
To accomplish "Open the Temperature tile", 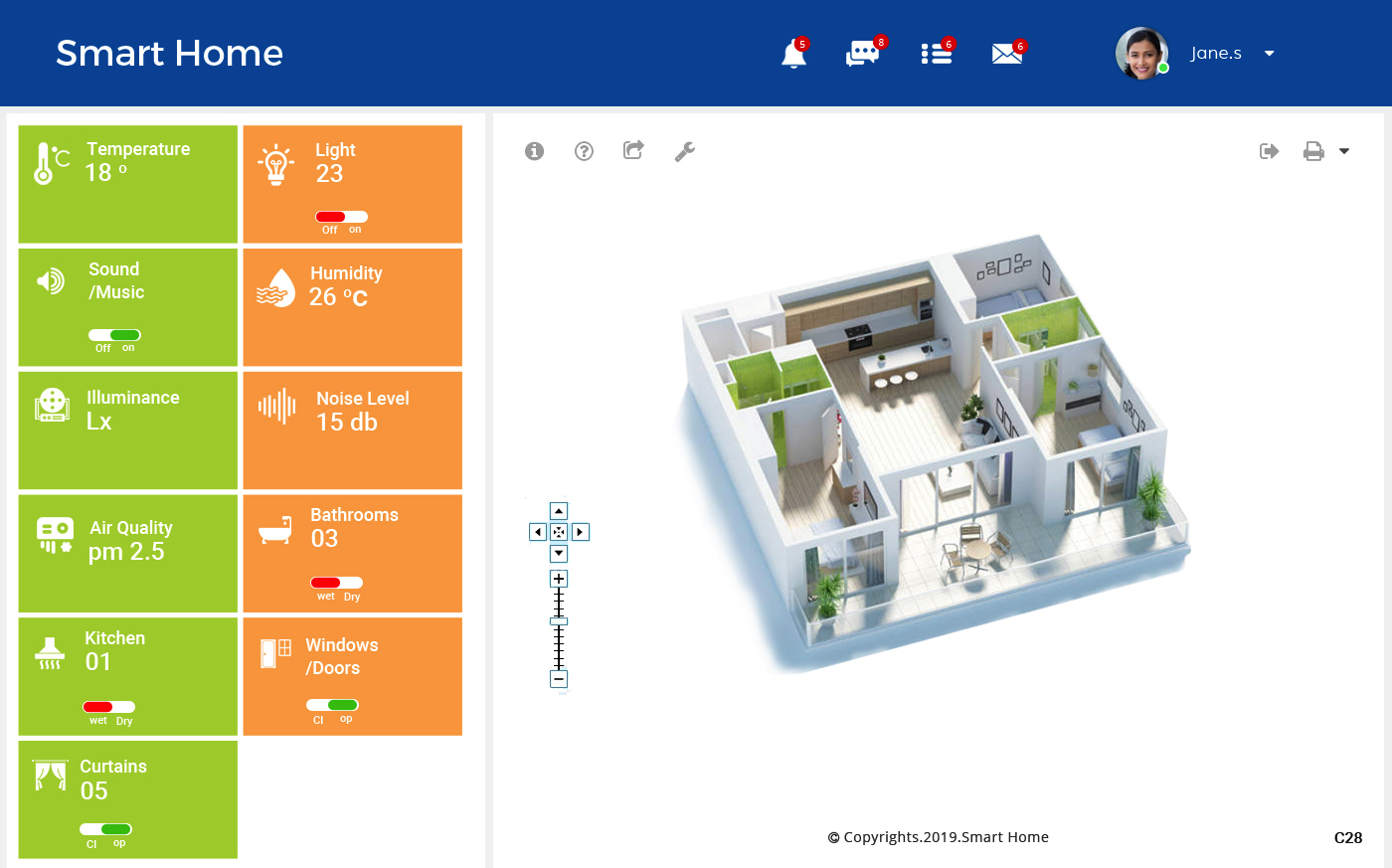I will pos(127,184).
